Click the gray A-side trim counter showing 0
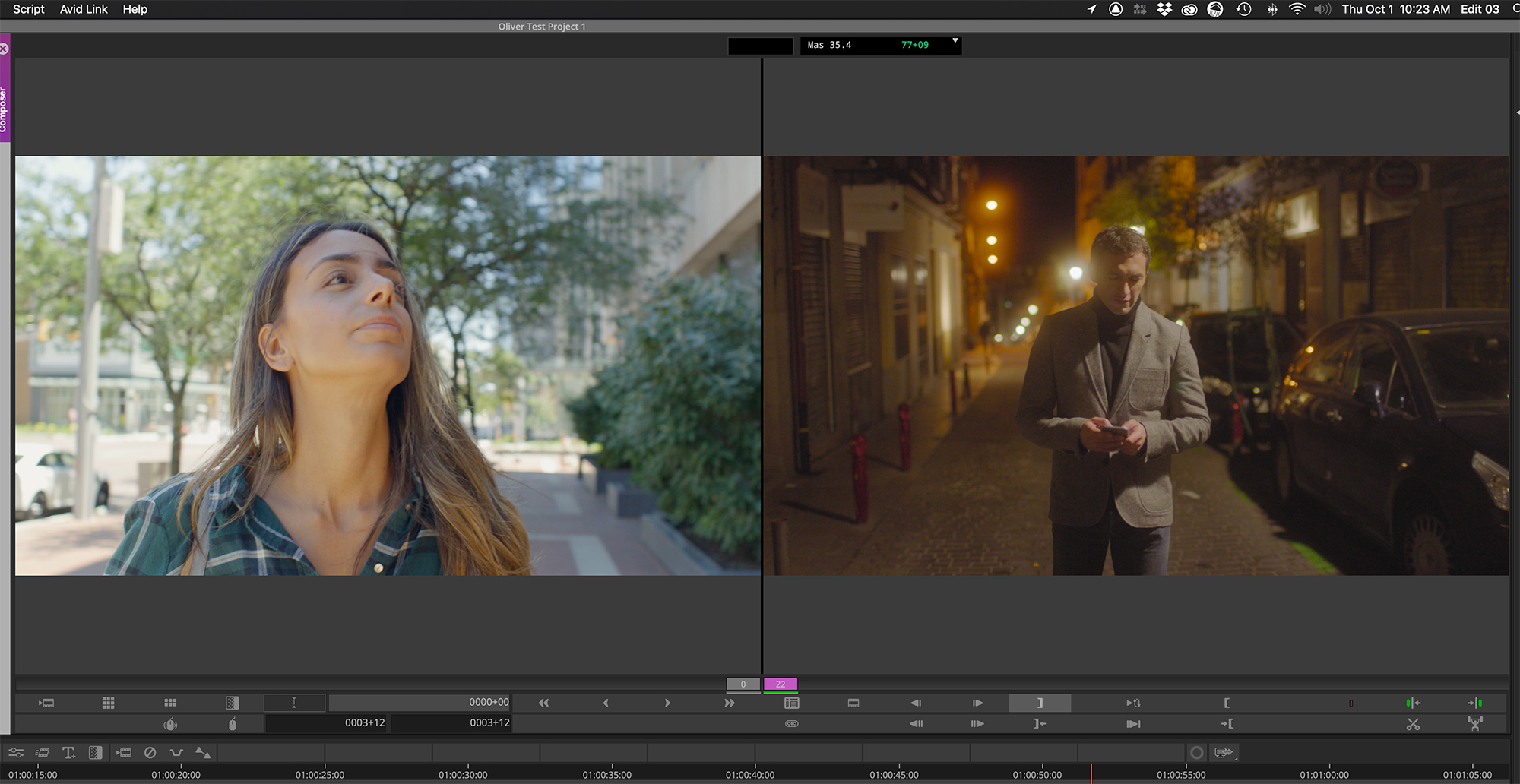Viewport: 1520px width, 784px height. click(743, 684)
